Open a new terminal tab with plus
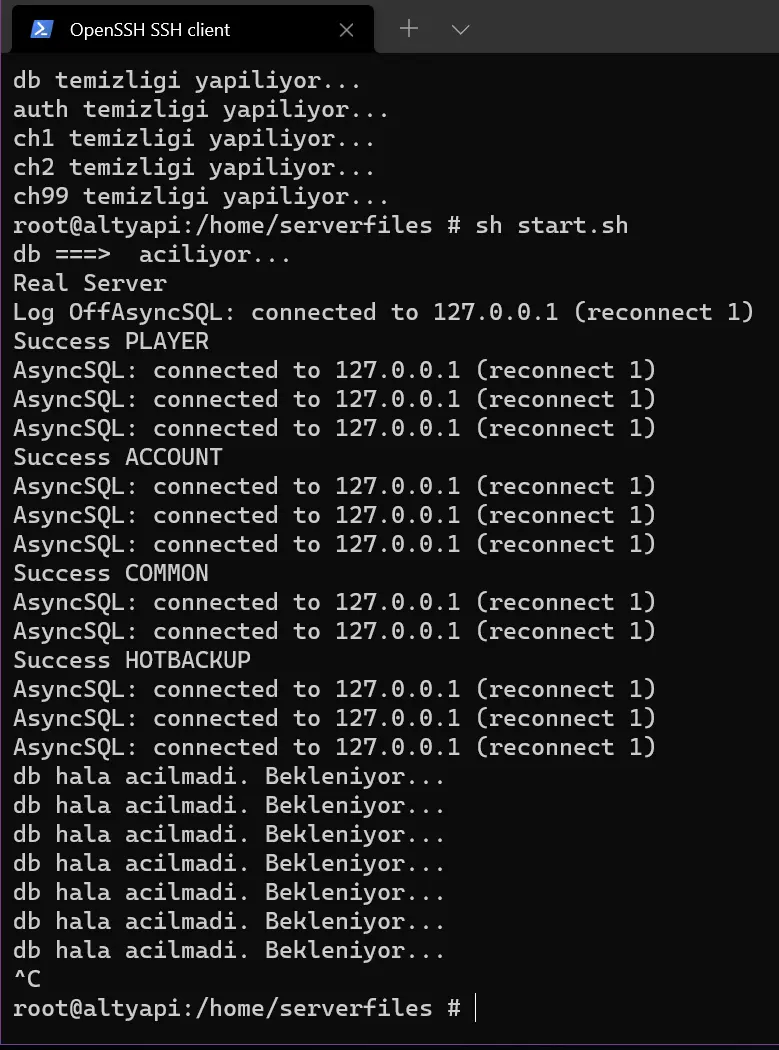779x1050 pixels. click(x=409, y=28)
